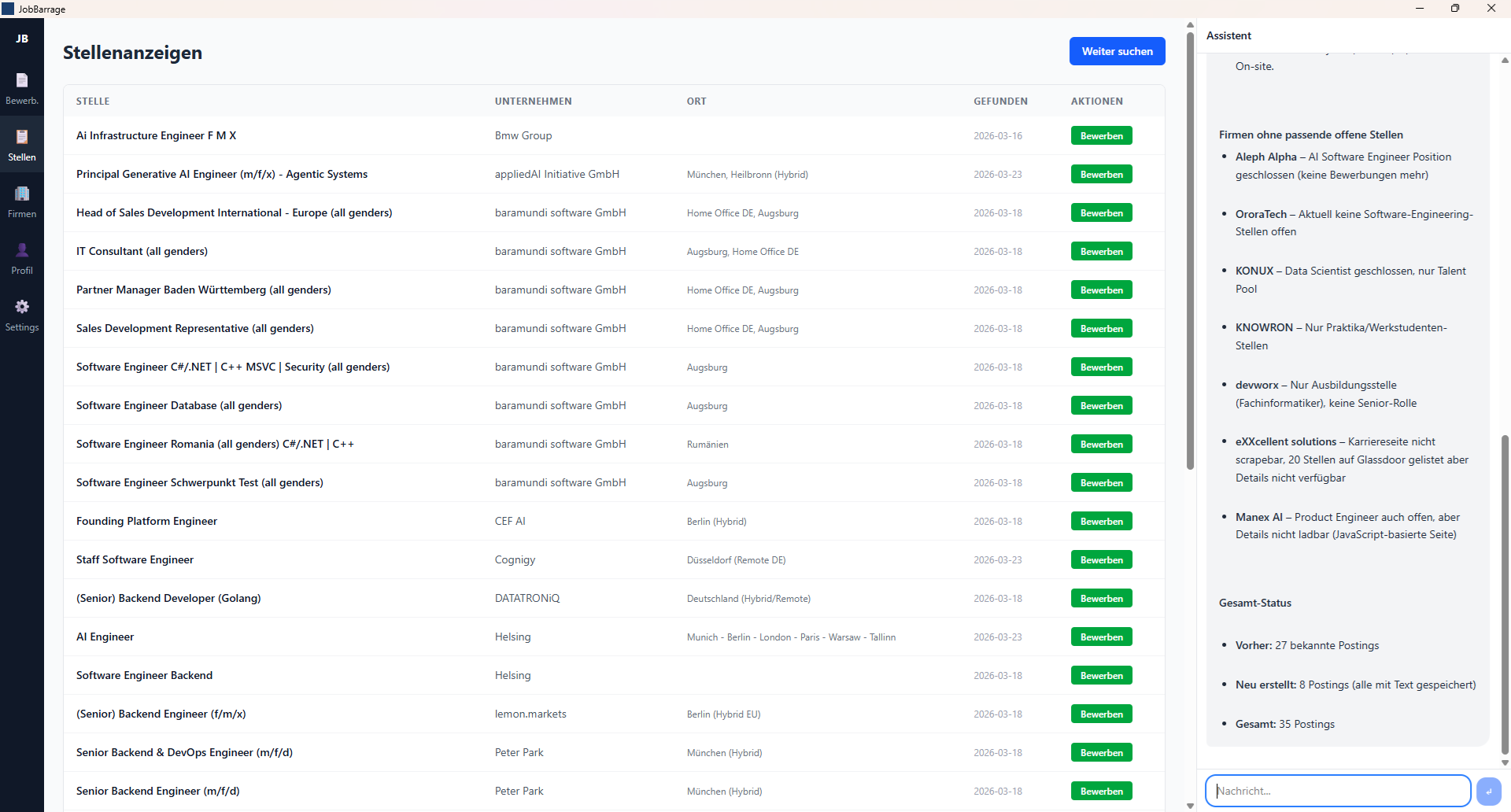Click the 'Gesamt-Status' heading in Assistent
Viewport: 1511px width, 812px height.
(1255, 603)
